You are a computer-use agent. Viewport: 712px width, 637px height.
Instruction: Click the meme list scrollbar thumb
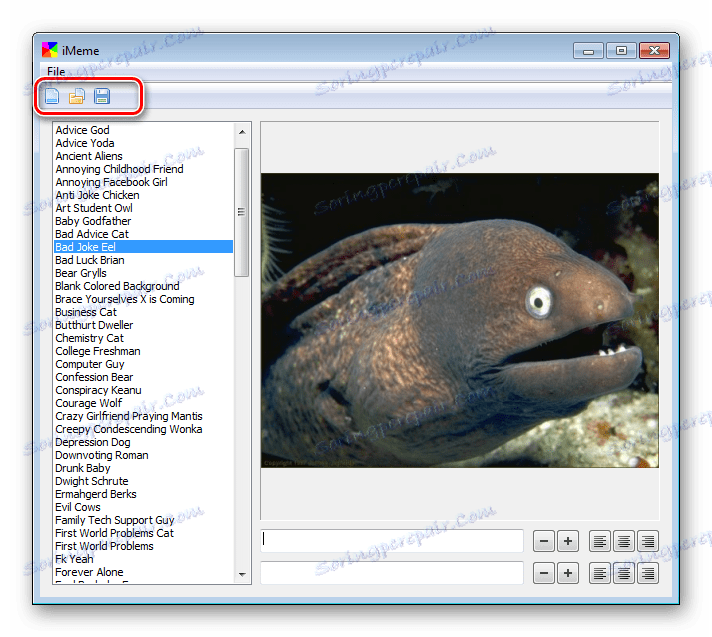(x=242, y=212)
